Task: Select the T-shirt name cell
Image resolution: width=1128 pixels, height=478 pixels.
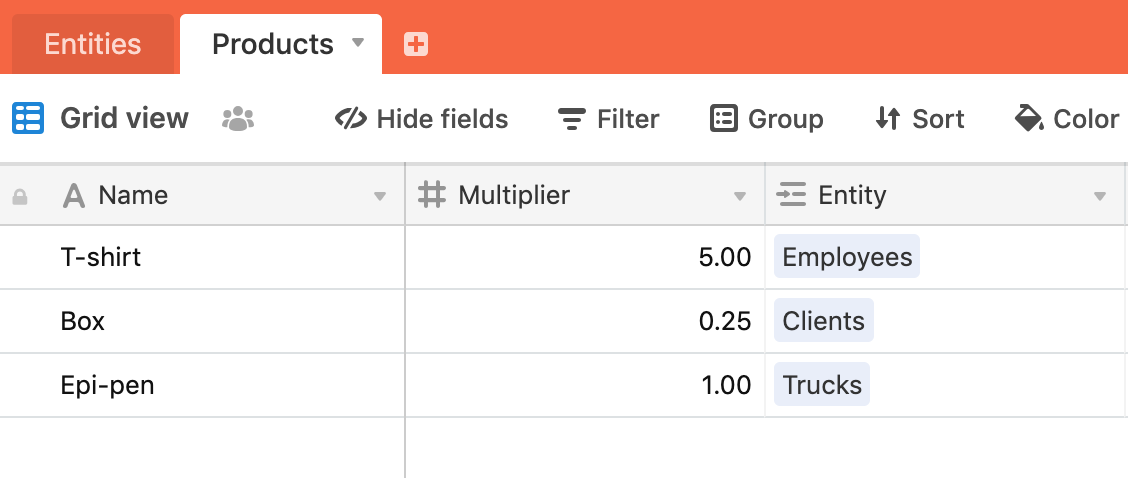Action: coord(203,257)
